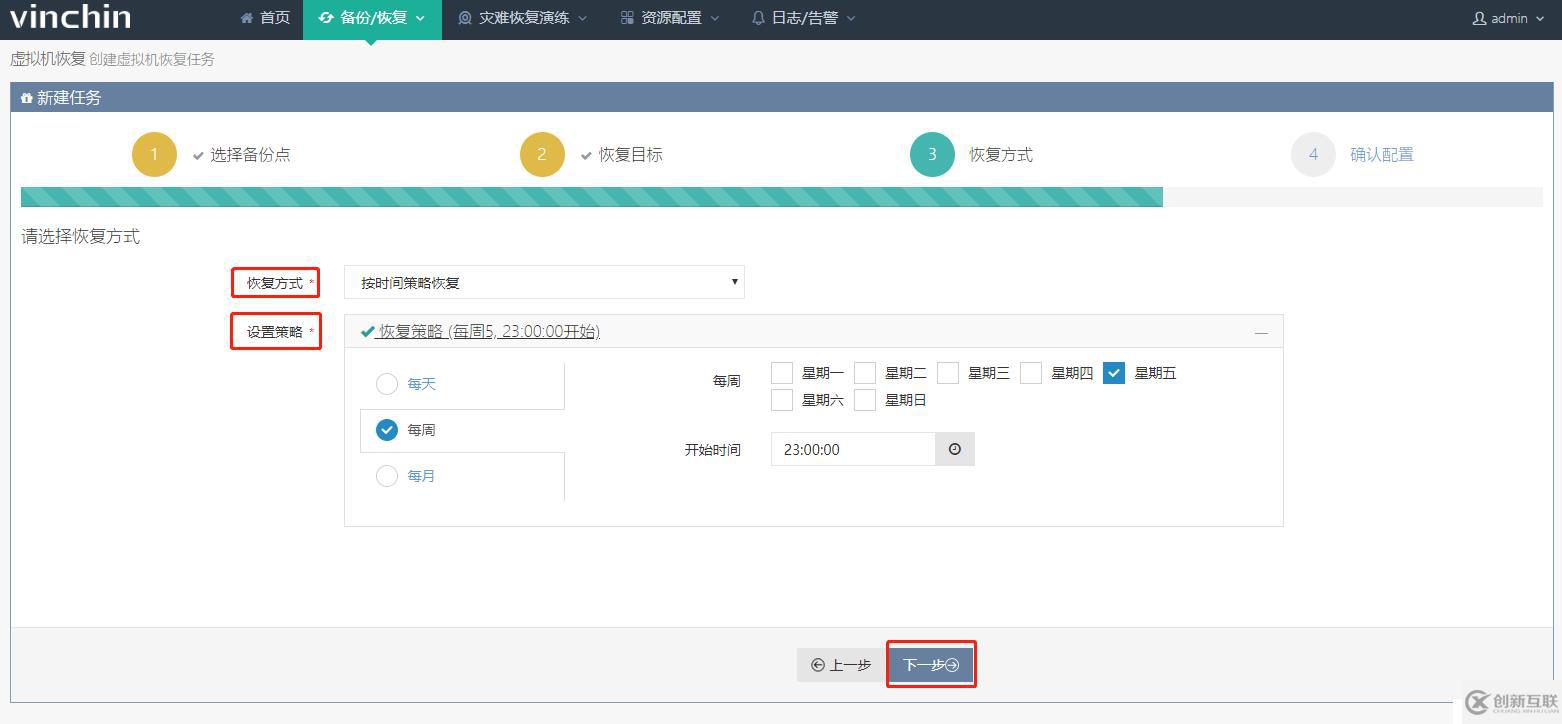Screen dimensions: 1562x724
Task: Click the bell icon beside 日志/告警
Action: click(758, 17)
